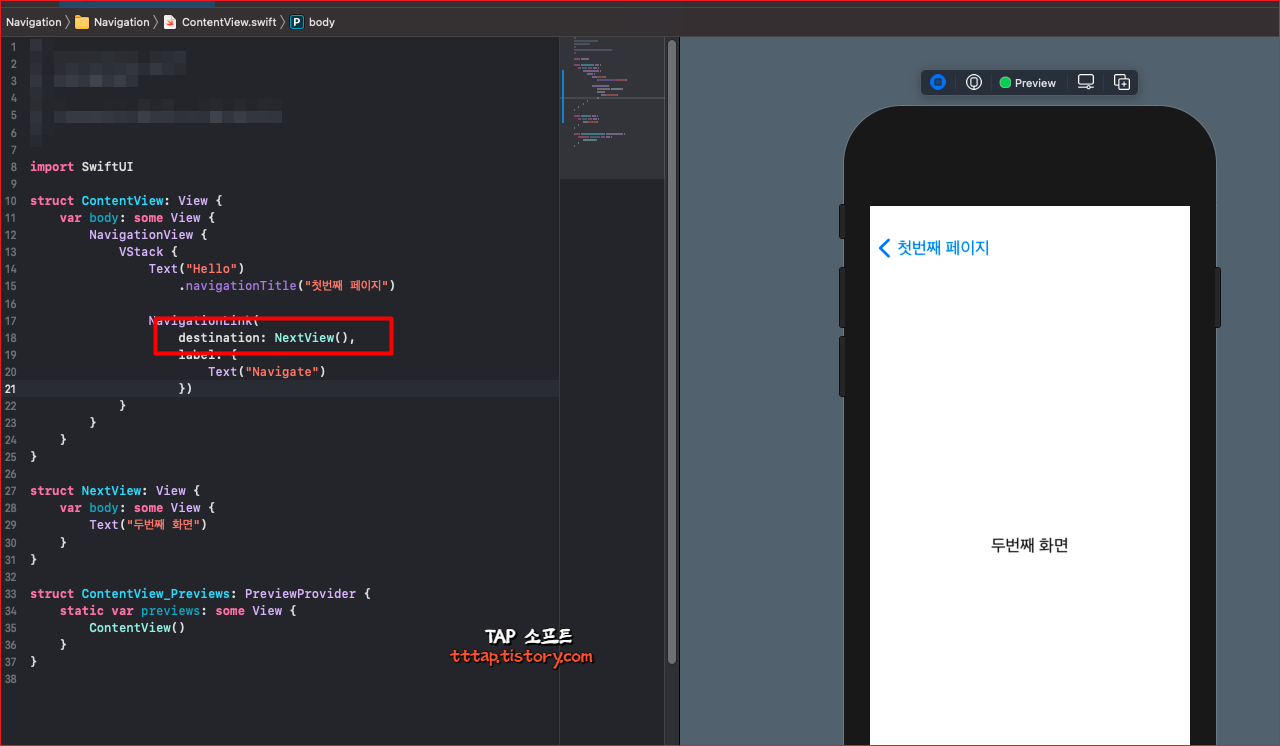The height and width of the screenshot is (746, 1280).
Task: Click ContentView() on line 35
Action: 137,628
